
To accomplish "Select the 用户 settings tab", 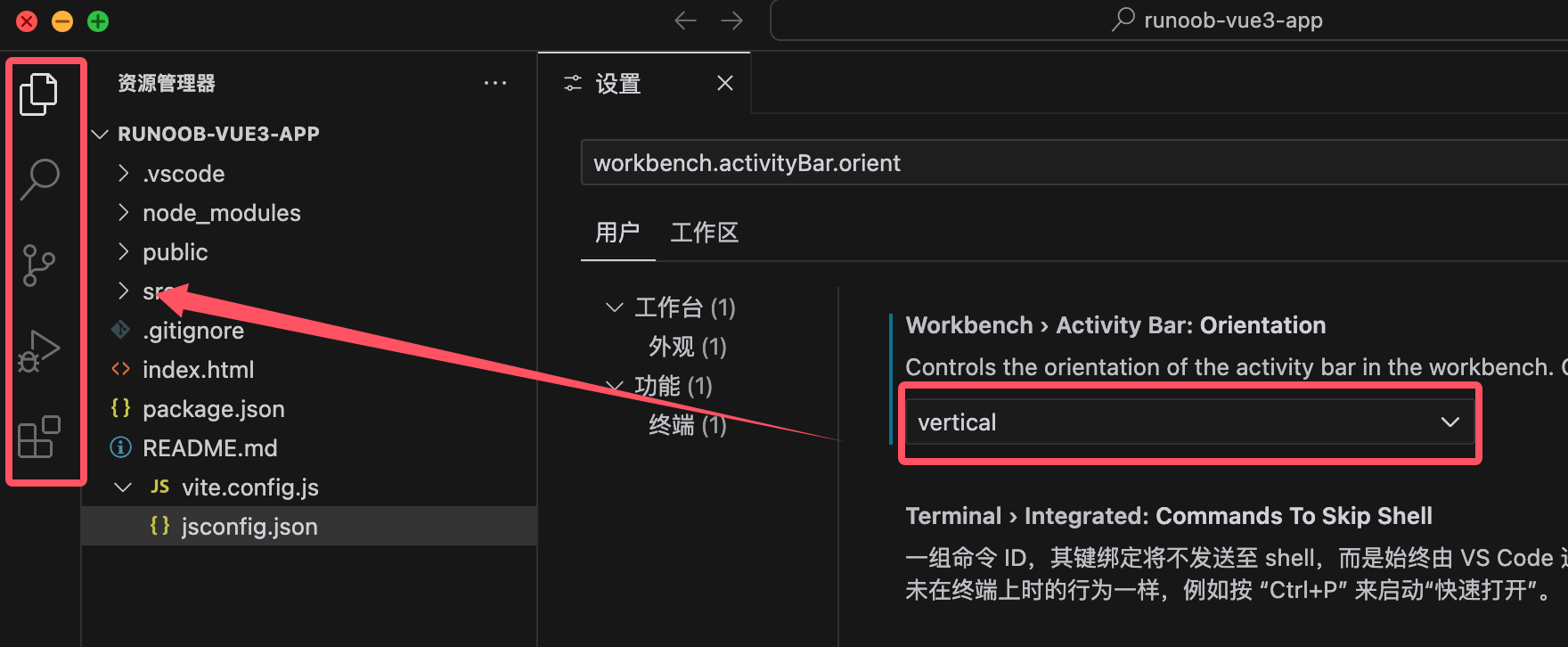I will [617, 233].
